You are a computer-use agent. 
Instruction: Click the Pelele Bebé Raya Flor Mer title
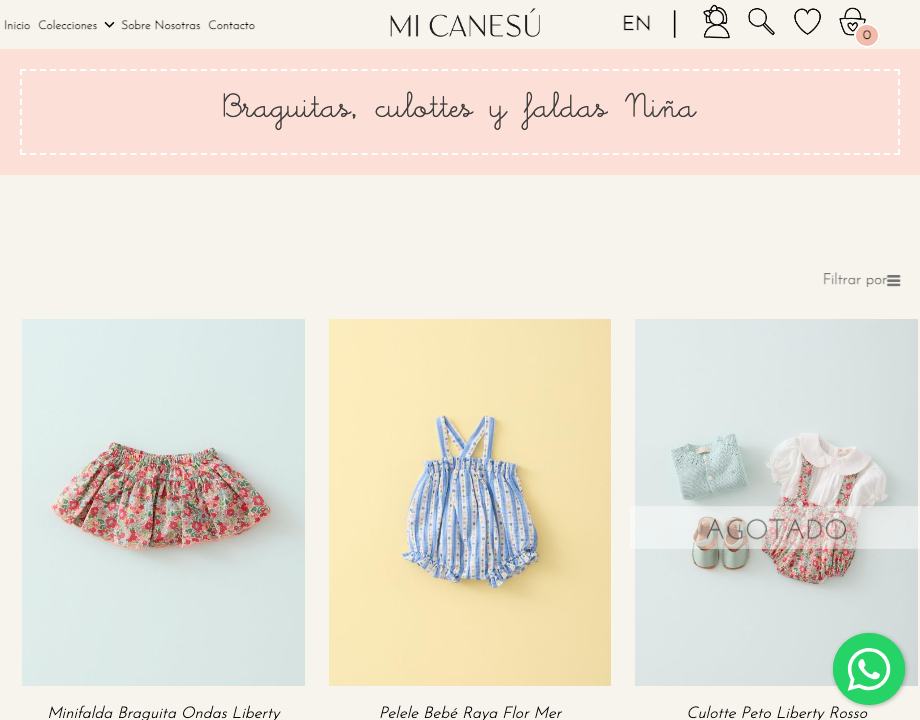coord(470,712)
